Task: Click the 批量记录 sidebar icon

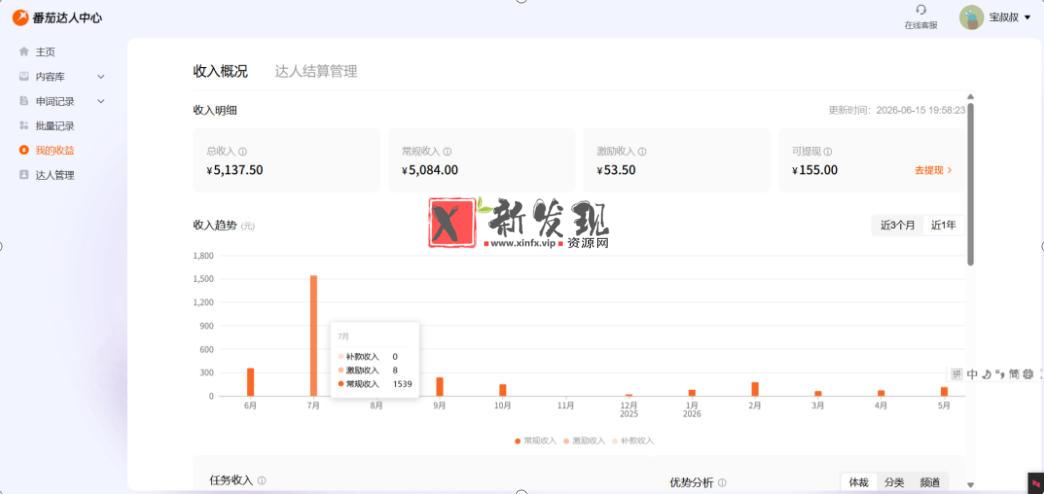Action: (24, 126)
